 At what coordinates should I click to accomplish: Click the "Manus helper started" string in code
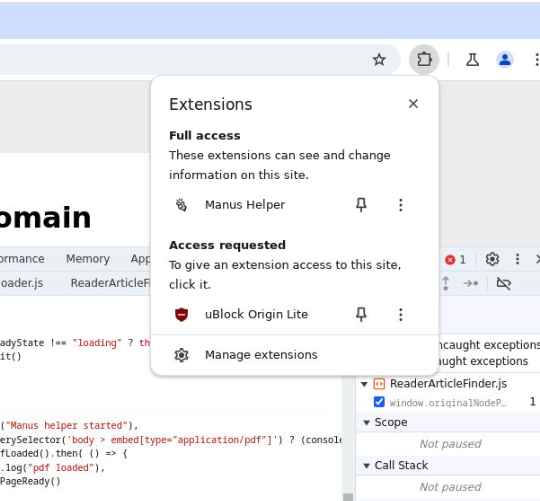(66, 426)
